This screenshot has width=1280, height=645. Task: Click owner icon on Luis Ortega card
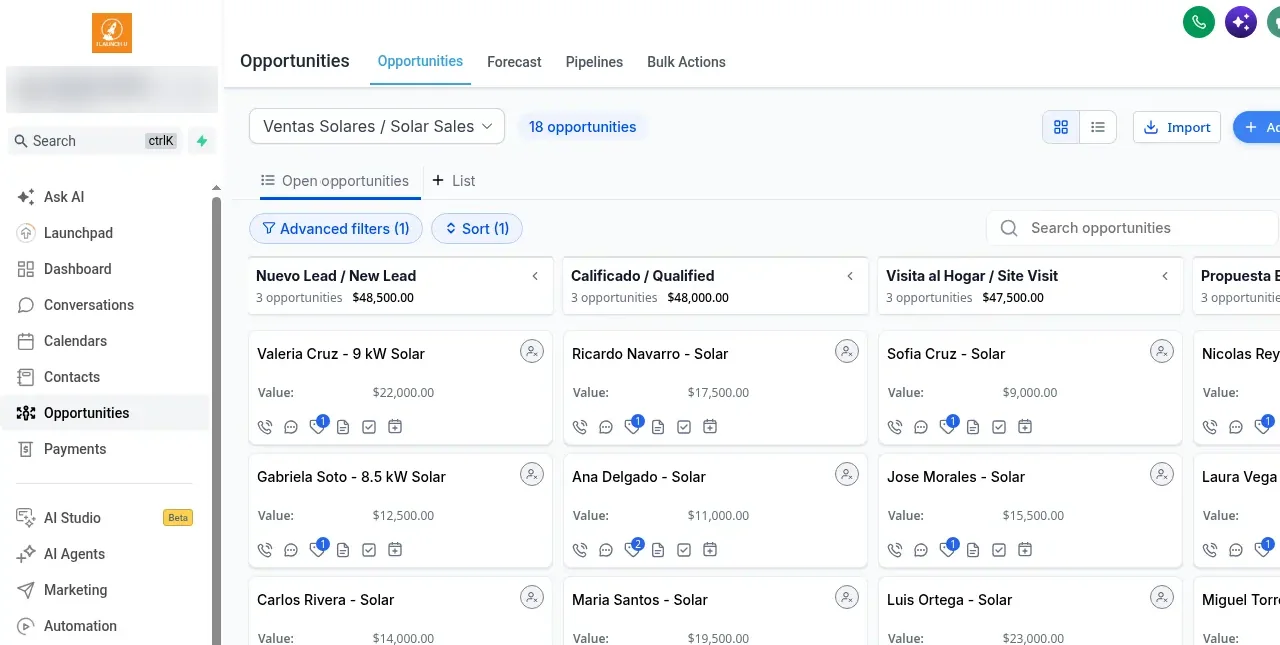(1161, 597)
